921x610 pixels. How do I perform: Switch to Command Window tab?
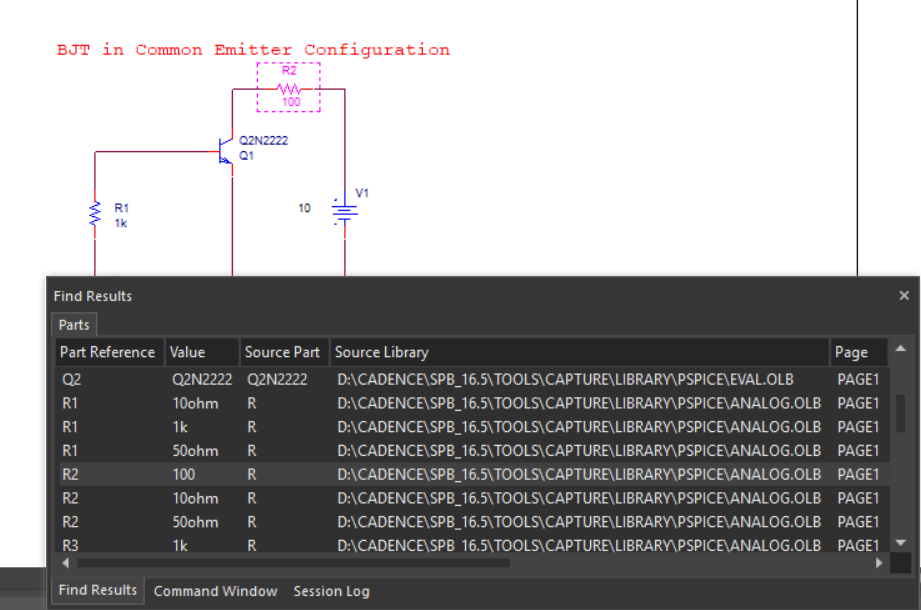tap(215, 591)
